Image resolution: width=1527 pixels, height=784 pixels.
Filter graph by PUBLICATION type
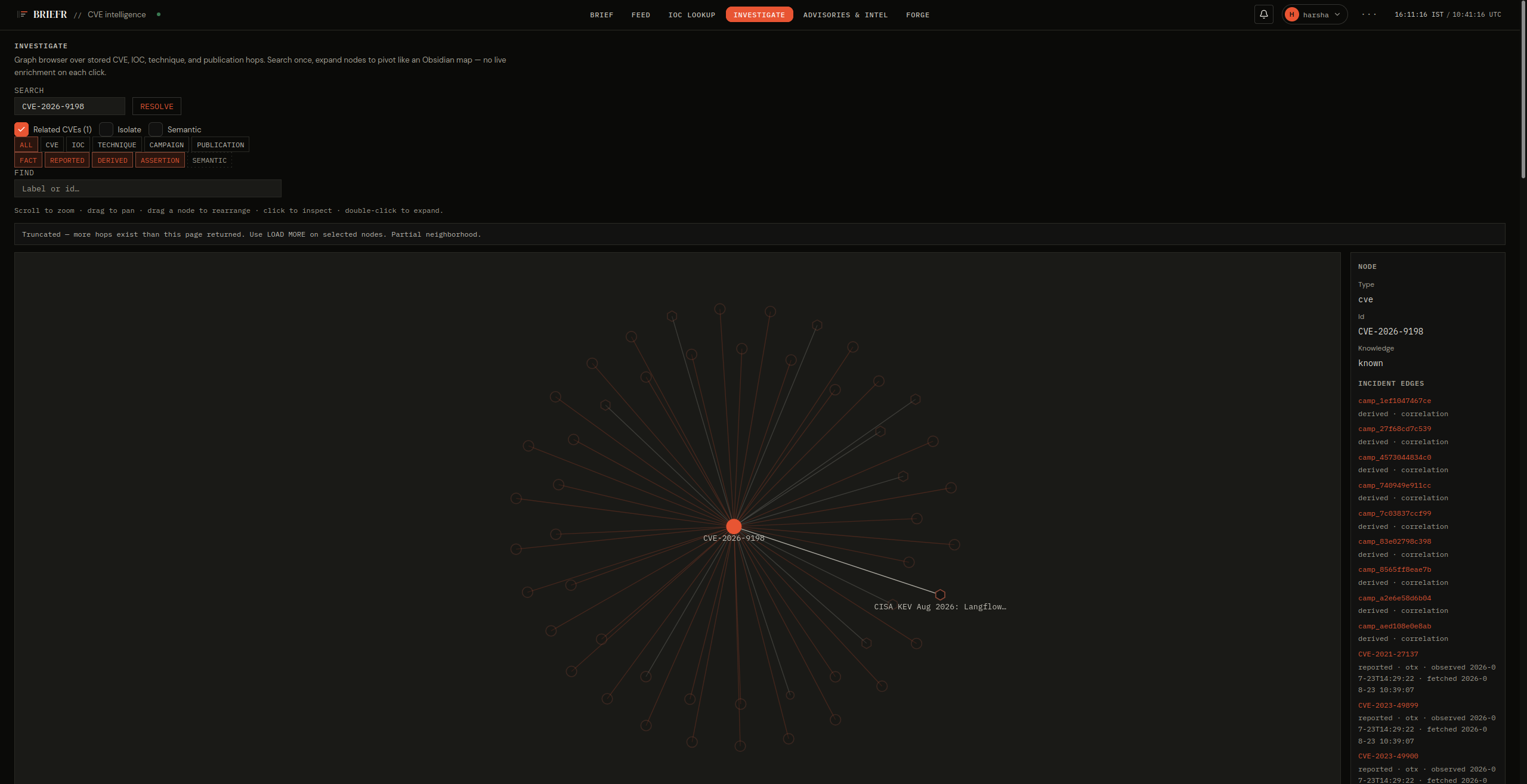point(221,145)
